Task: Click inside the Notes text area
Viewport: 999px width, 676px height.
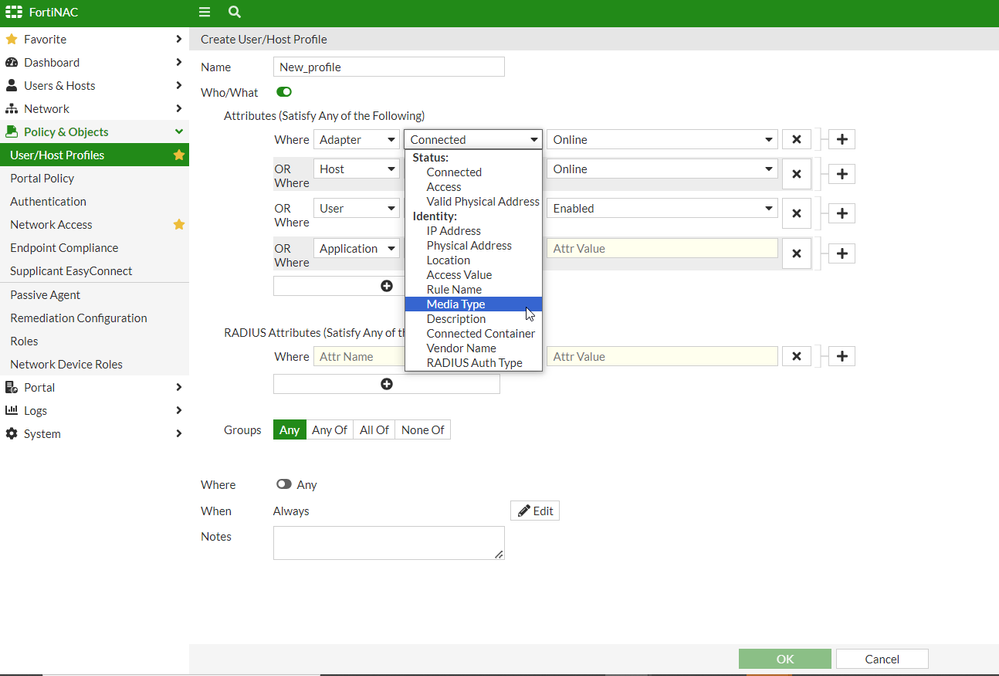Action: (x=388, y=542)
